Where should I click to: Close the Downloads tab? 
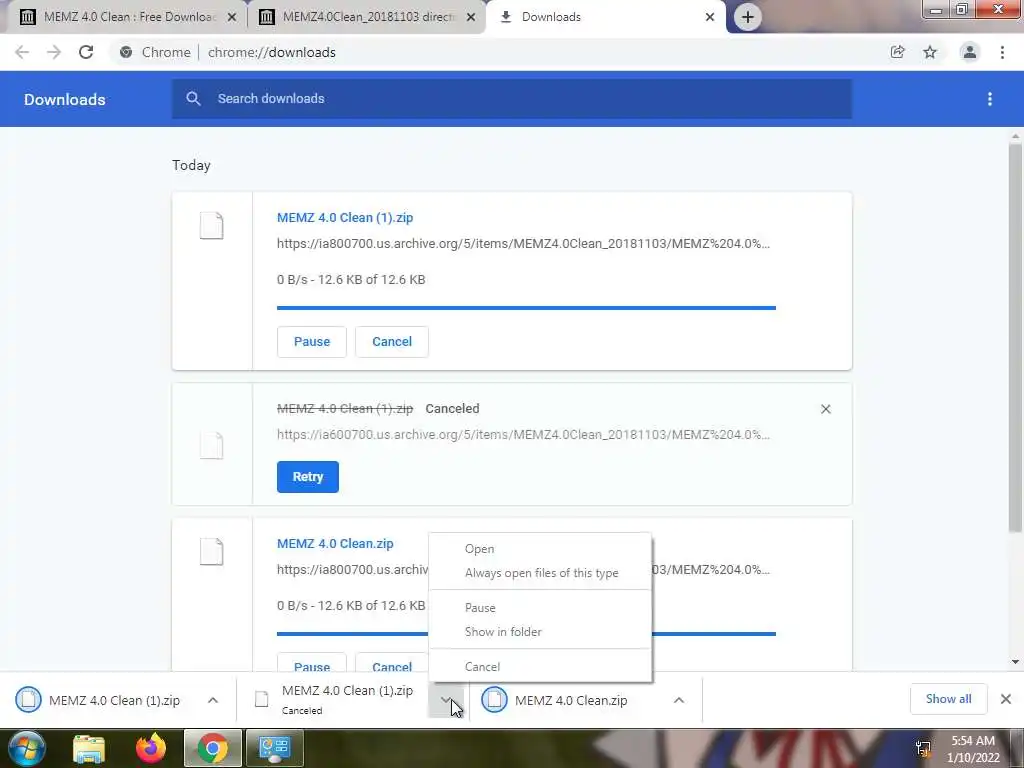coord(710,17)
